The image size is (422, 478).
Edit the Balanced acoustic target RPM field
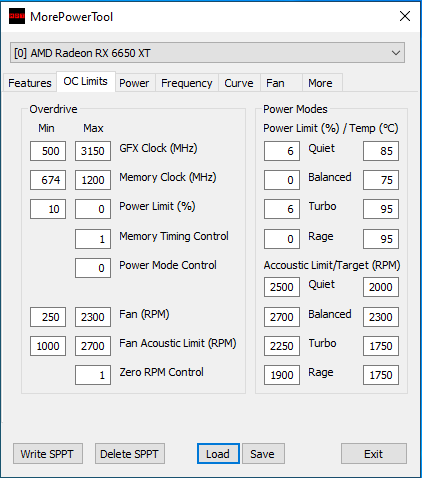[381, 317]
